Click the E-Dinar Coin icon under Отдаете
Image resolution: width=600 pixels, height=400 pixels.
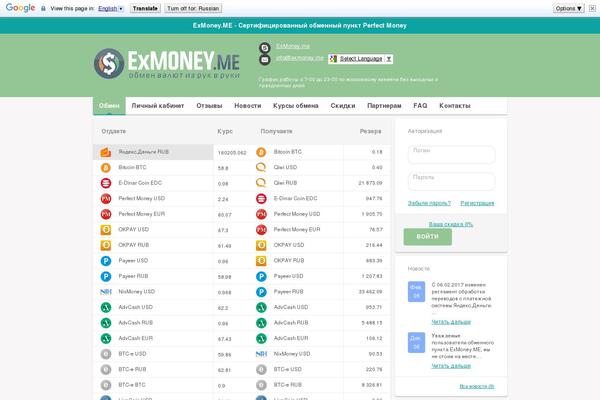(106, 183)
